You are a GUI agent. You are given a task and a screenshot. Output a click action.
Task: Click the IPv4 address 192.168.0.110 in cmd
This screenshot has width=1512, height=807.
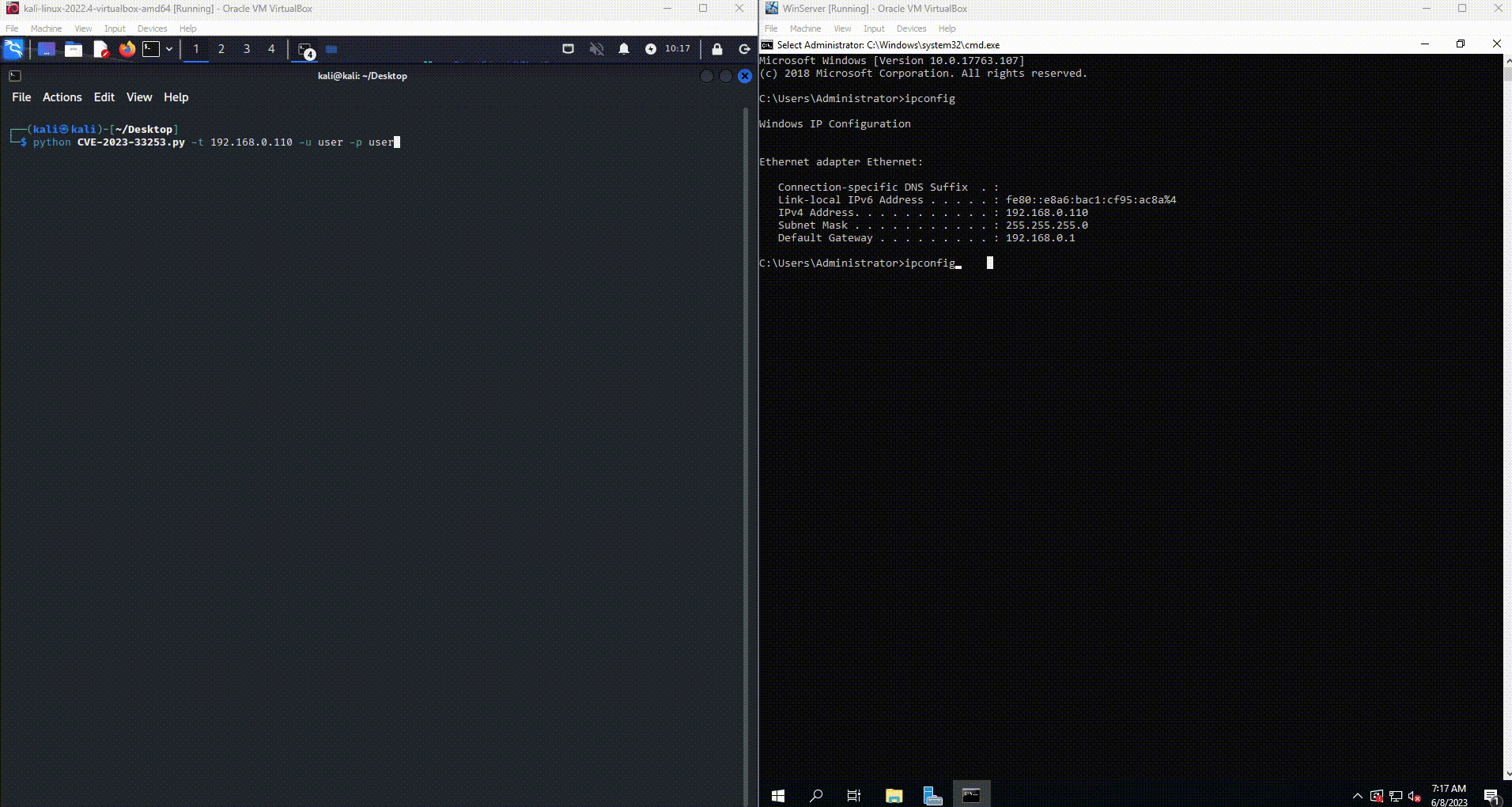click(x=1046, y=213)
